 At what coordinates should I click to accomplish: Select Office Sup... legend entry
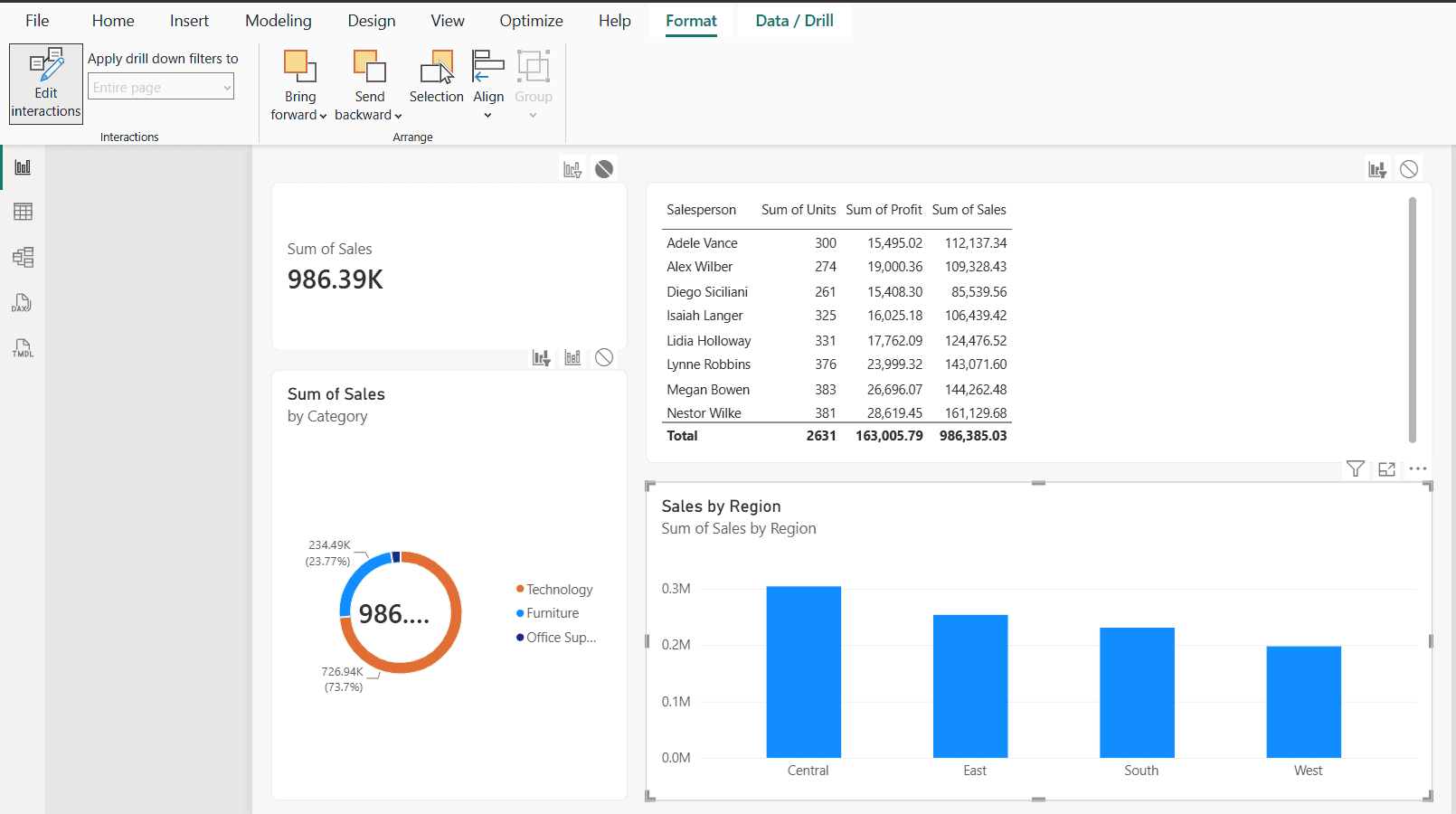click(556, 638)
